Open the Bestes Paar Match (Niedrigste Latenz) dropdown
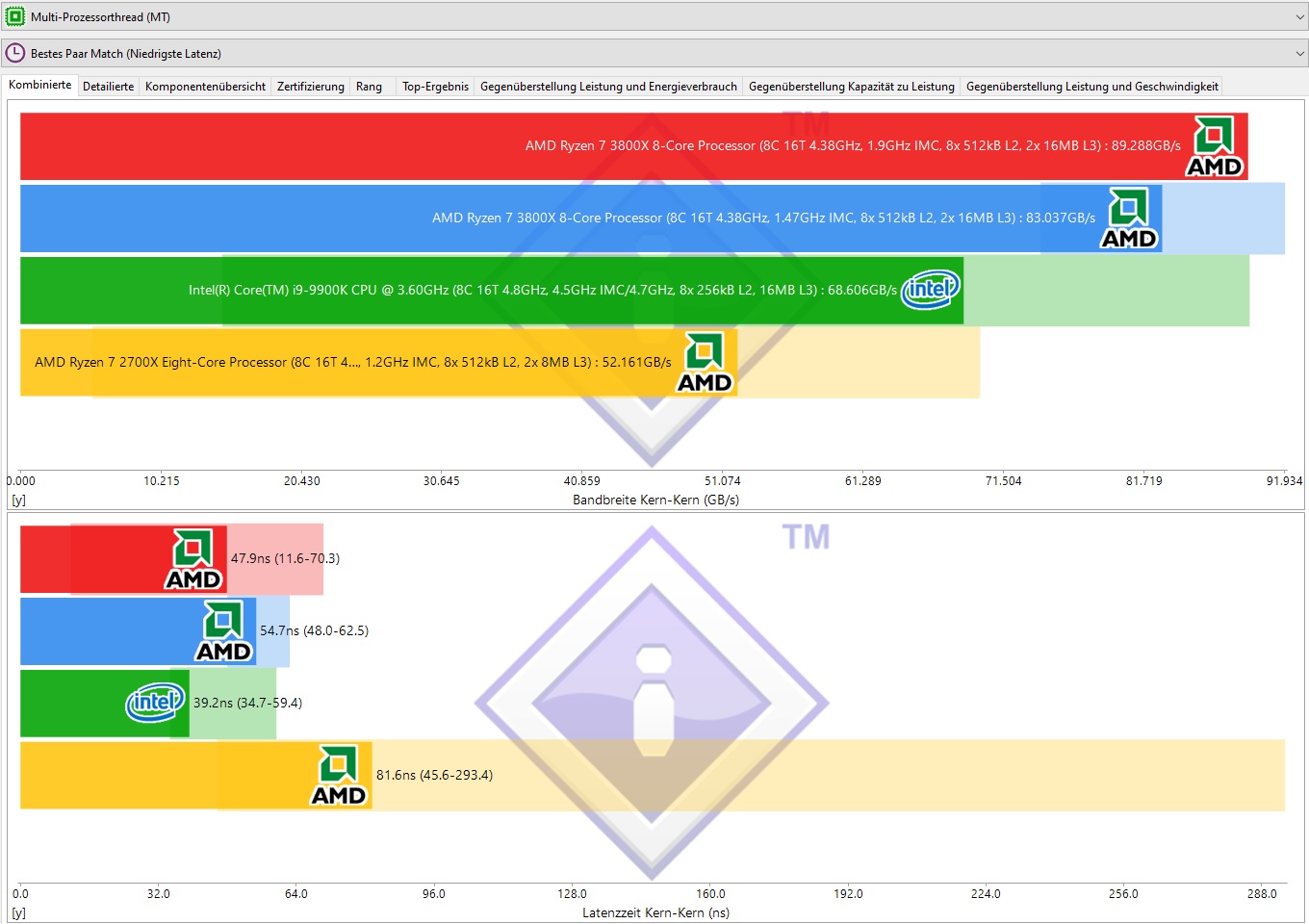The height and width of the screenshot is (924, 1309). pos(654,53)
